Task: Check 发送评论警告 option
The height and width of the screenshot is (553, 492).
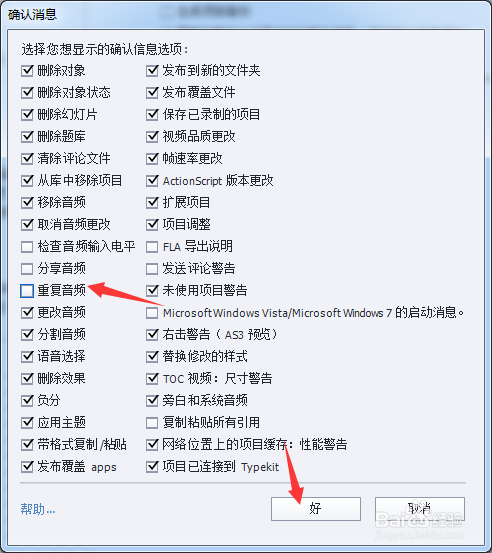Action: point(152,269)
